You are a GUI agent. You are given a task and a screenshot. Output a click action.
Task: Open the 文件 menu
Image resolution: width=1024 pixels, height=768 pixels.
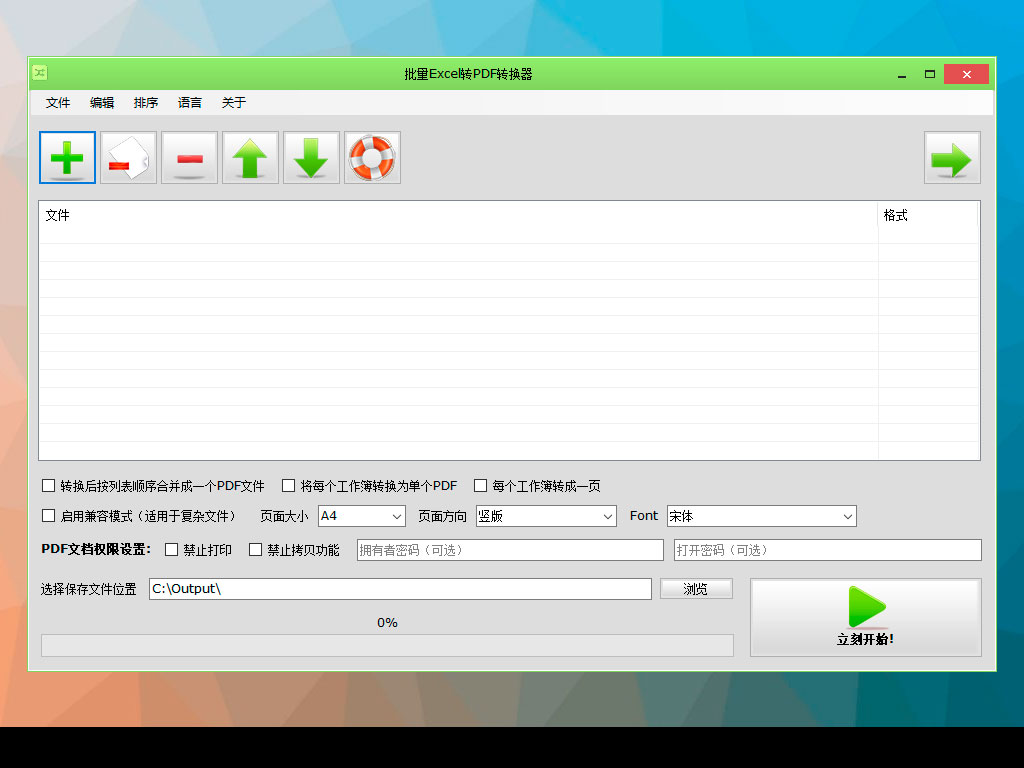(57, 102)
